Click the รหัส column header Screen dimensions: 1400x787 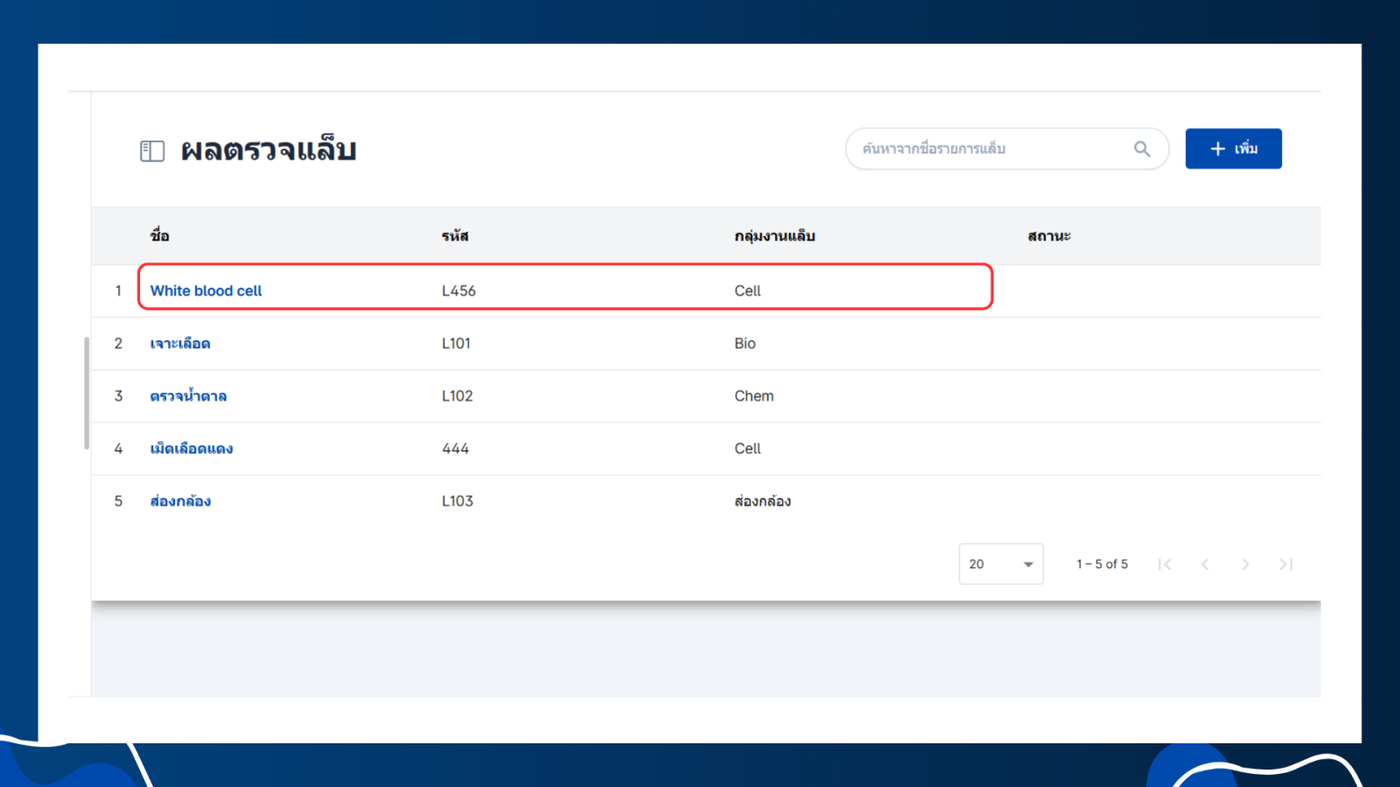point(455,236)
